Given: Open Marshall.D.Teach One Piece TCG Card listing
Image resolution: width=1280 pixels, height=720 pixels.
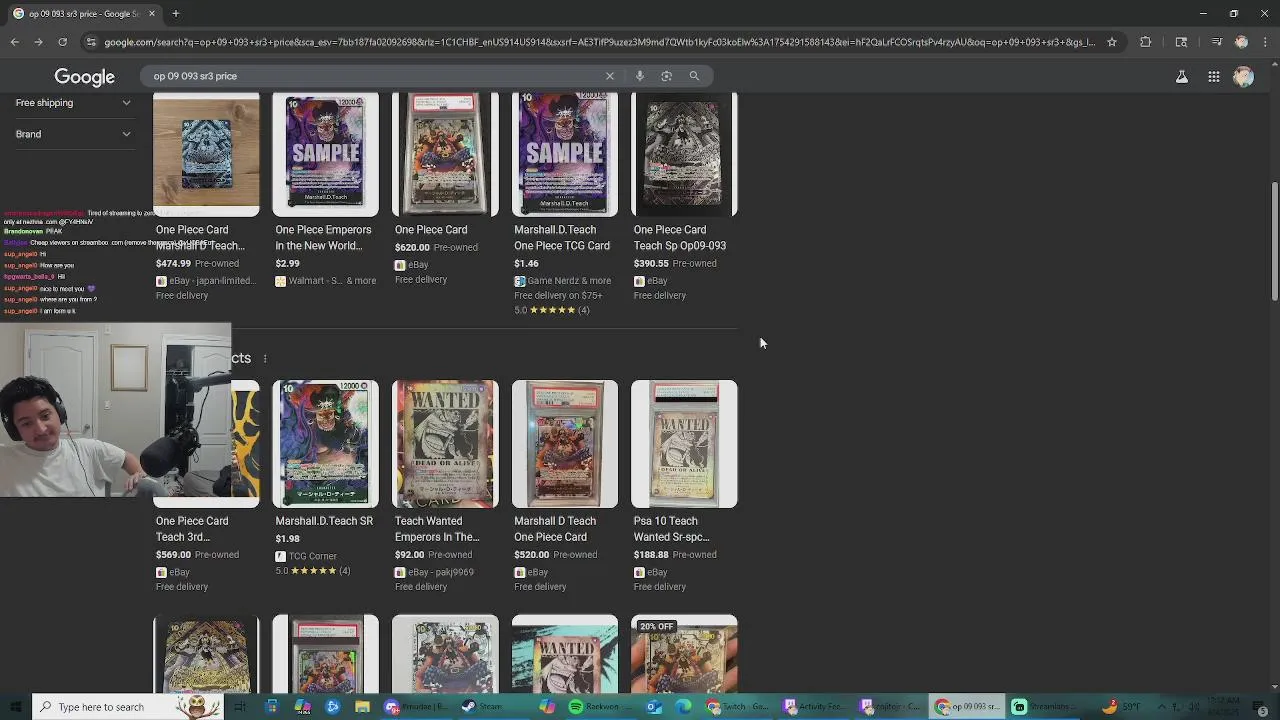Looking at the screenshot, I should [x=561, y=238].
